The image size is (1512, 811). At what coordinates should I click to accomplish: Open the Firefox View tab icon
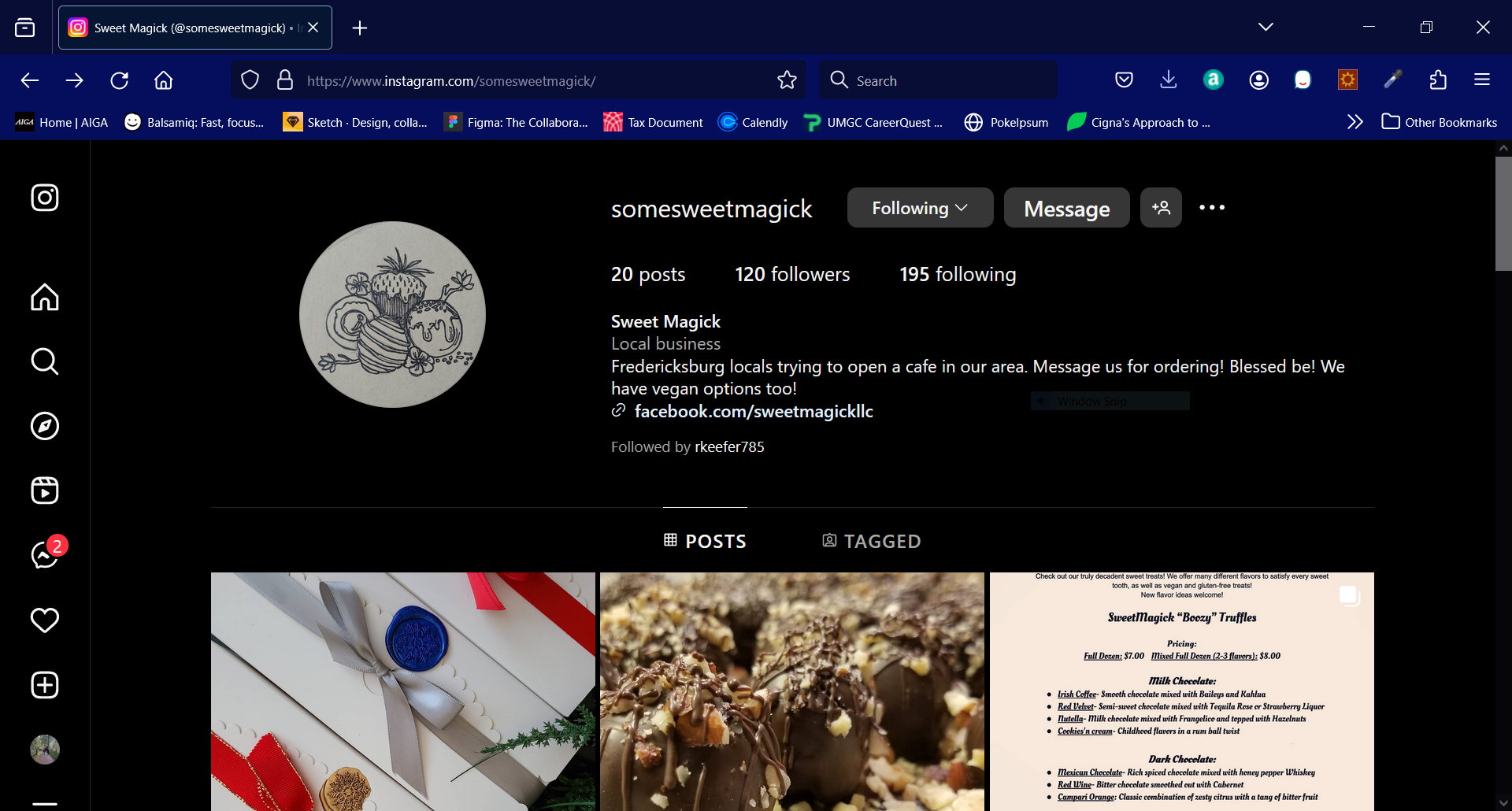click(25, 28)
